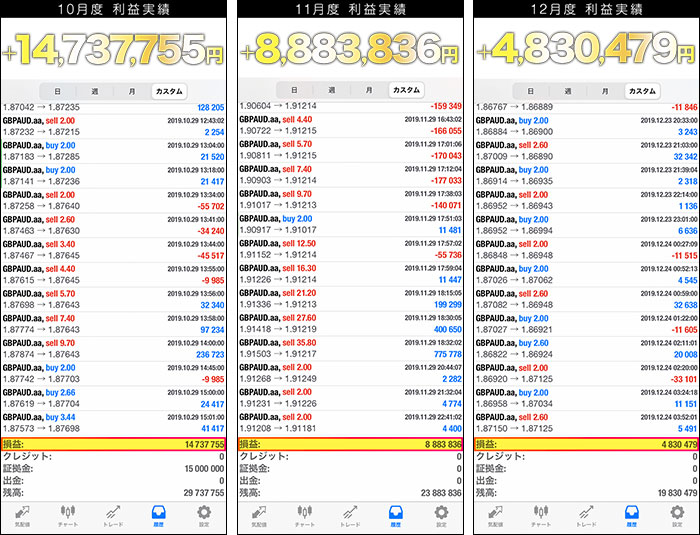
Task: Tap the sell 27.60 trade with profit 400 650
Action: pos(350,323)
